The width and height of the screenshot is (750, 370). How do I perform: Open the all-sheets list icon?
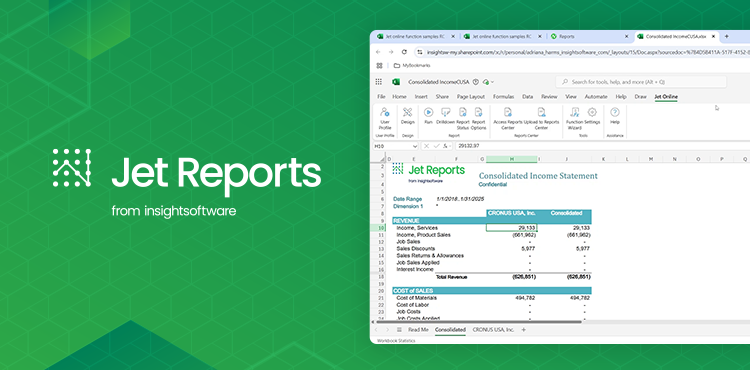399,330
